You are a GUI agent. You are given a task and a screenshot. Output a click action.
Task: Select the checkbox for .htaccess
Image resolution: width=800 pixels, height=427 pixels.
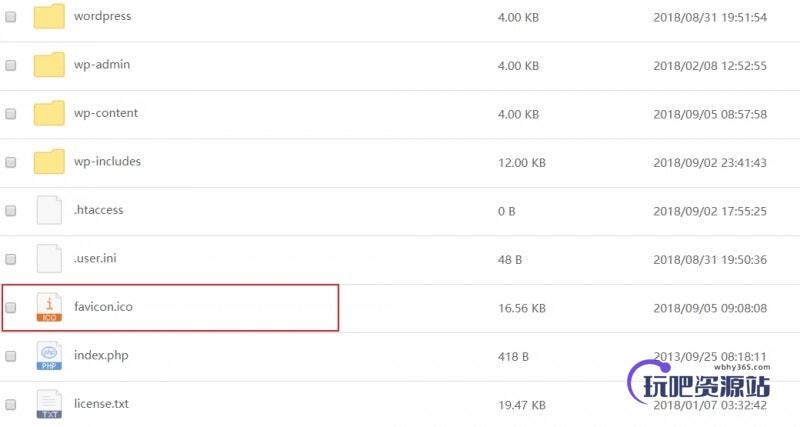pos(10,211)
